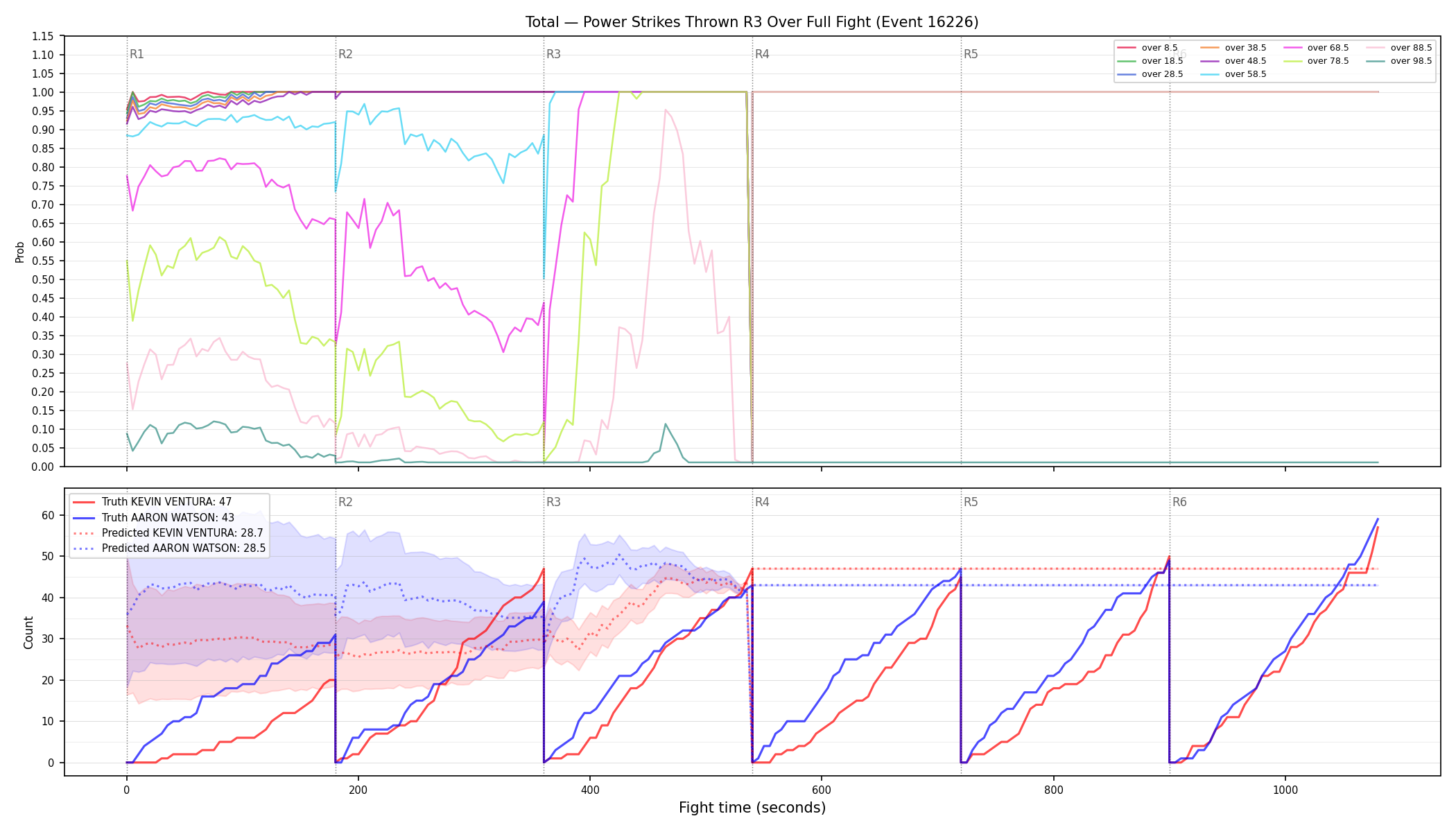Click the teal line sample for over 98.5
This screenshot has width=1456, height=832.
[x=1376, y=61]
